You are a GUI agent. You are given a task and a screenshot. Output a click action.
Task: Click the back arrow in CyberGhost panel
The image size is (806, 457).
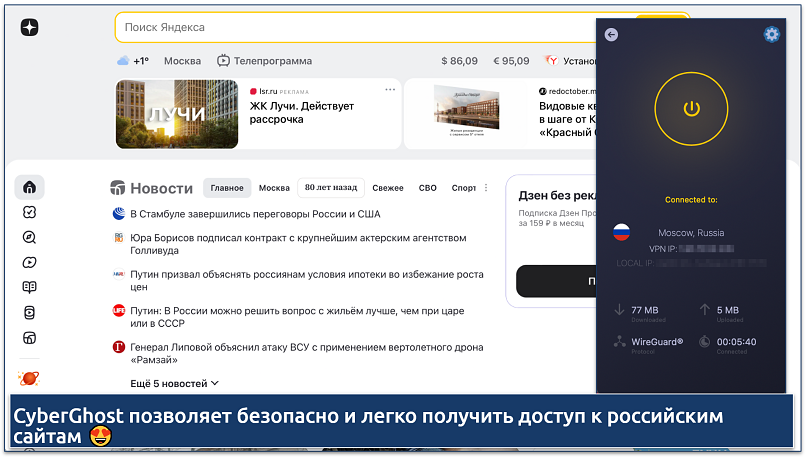[611, 34]
